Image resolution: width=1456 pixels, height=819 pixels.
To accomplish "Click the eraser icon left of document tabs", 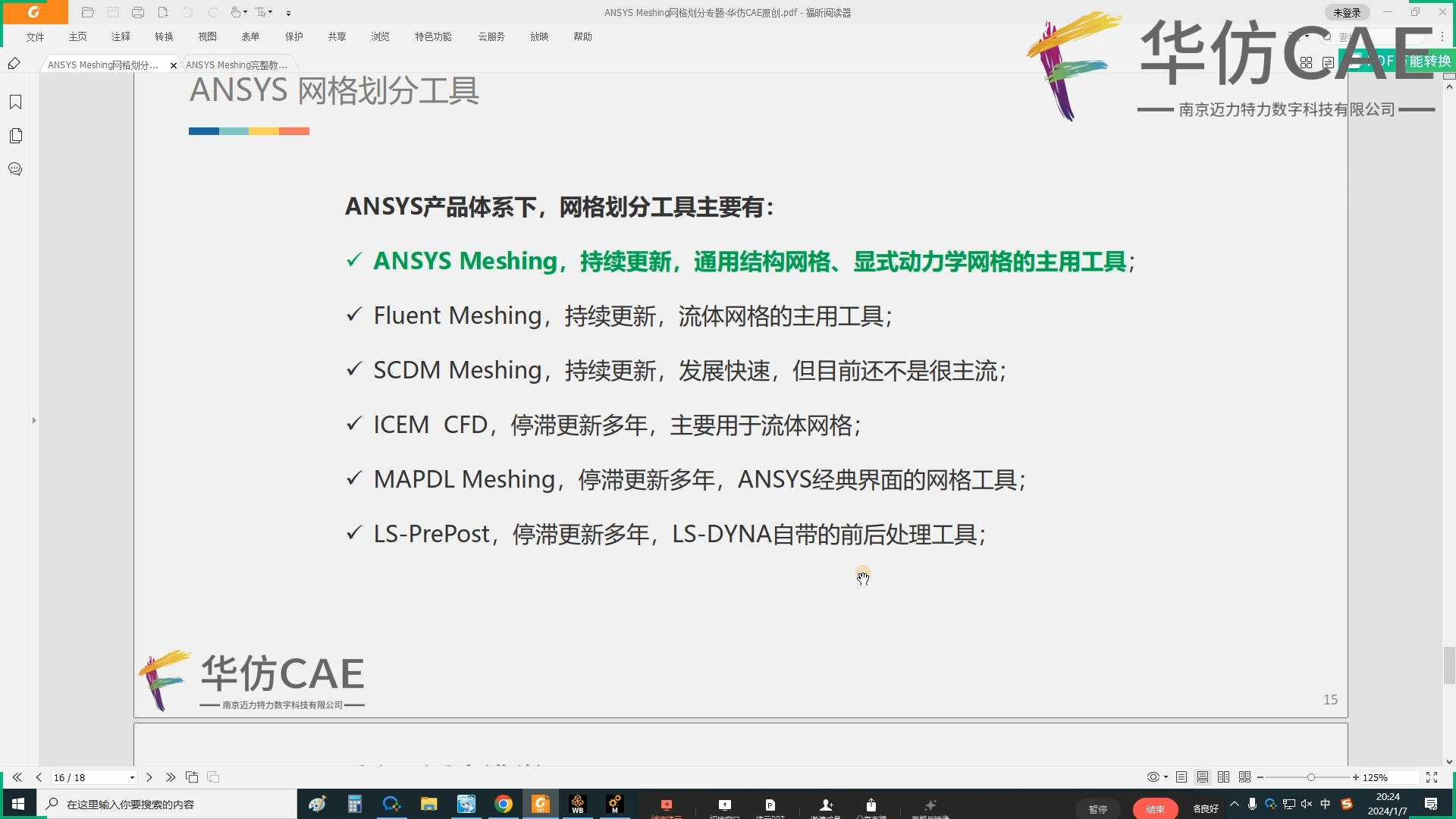I will point(14,64).
